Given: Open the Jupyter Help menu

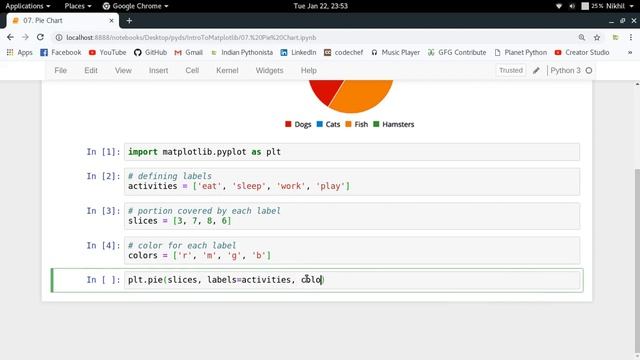Looking at the screenshot, I should click(309, 70).
